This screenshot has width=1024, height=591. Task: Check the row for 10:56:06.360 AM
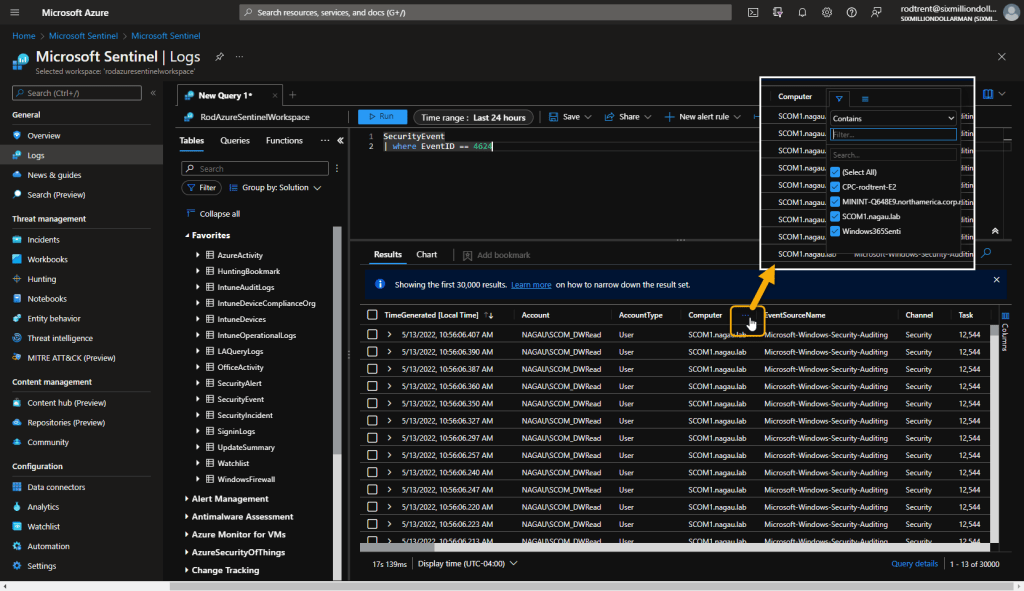[x=372, y=386]
